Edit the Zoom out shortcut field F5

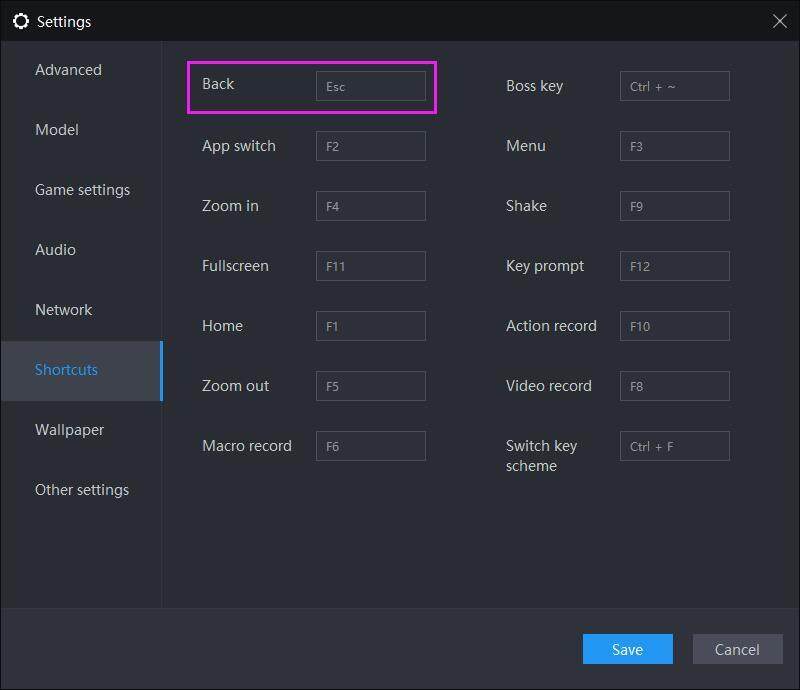point(371,386)
